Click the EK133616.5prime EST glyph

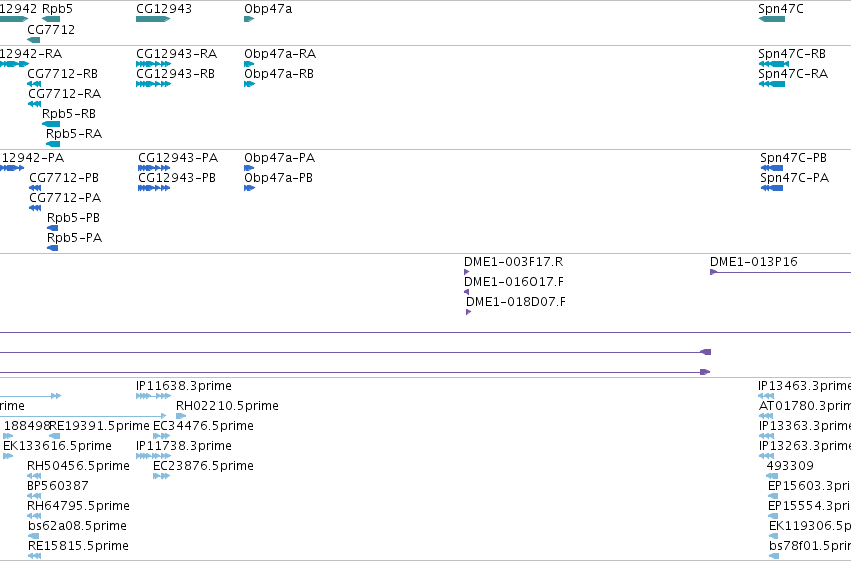[8, 456]
